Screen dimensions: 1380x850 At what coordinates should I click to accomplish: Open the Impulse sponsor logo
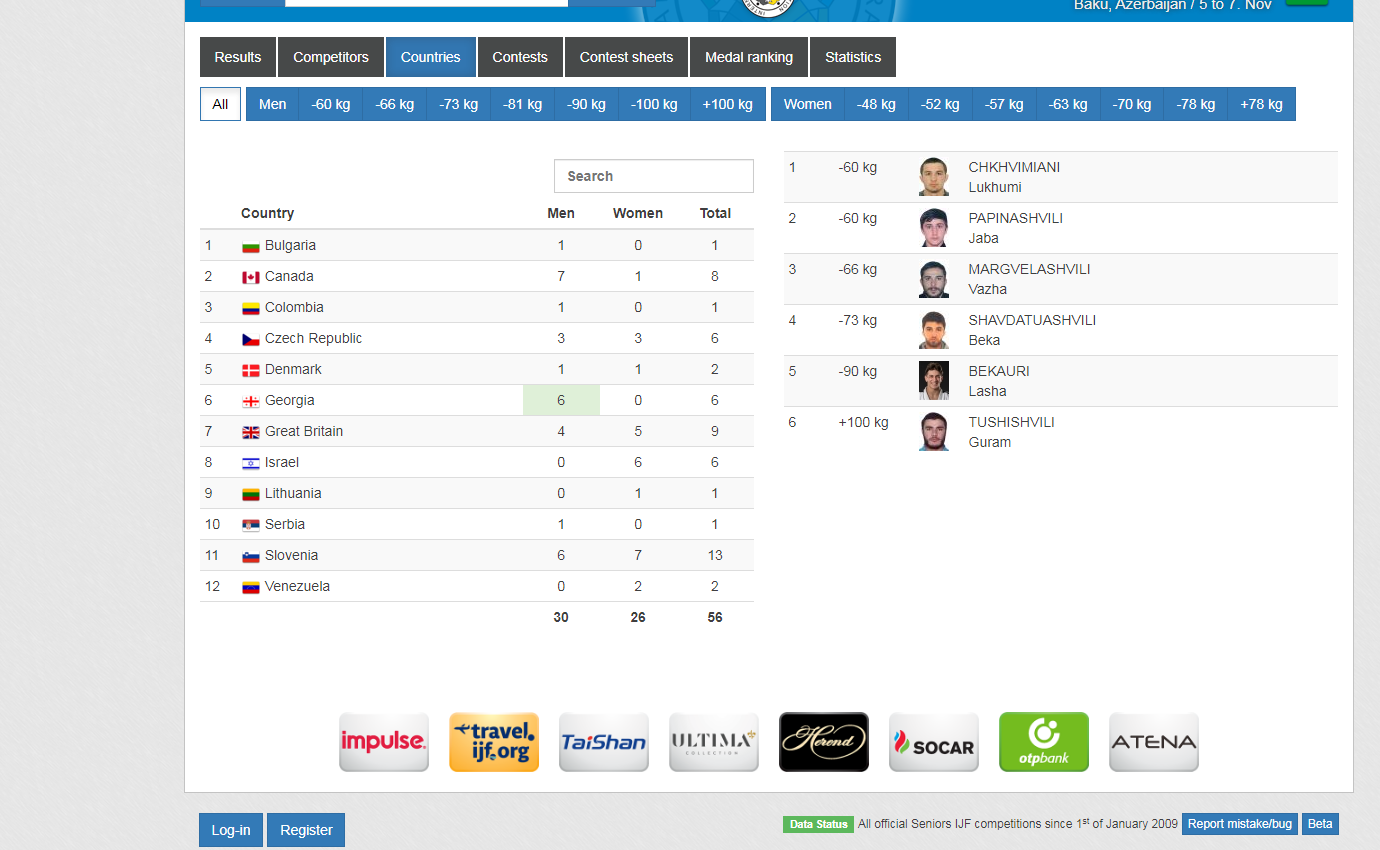coord(384,742)
